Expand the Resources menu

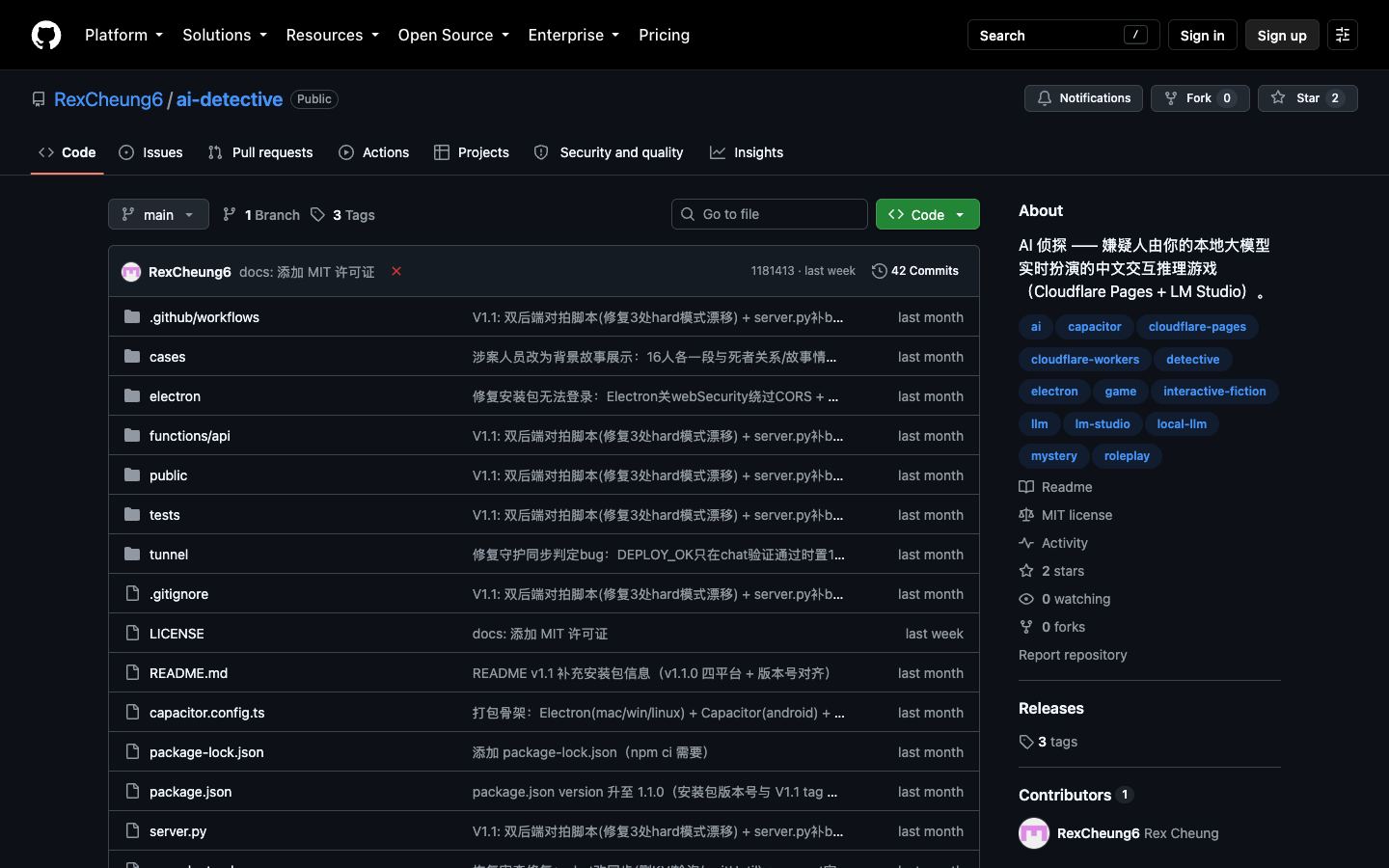pyautogui.click(x=332, y=35)
